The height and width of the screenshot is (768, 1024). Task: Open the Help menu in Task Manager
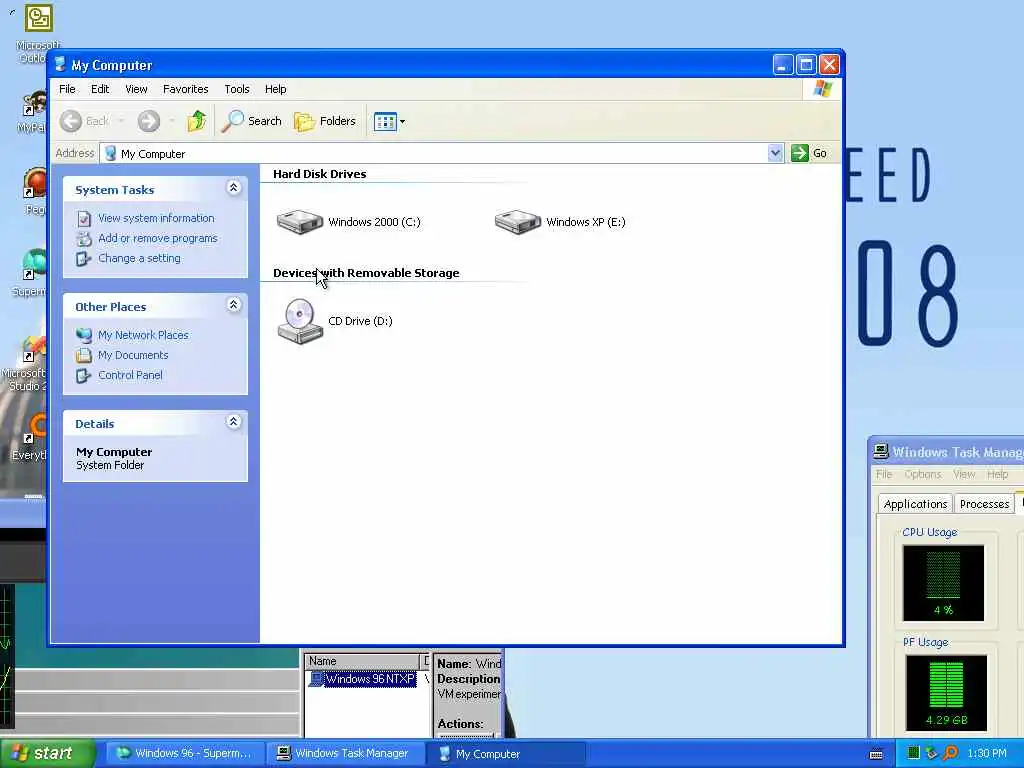[997, 474]
